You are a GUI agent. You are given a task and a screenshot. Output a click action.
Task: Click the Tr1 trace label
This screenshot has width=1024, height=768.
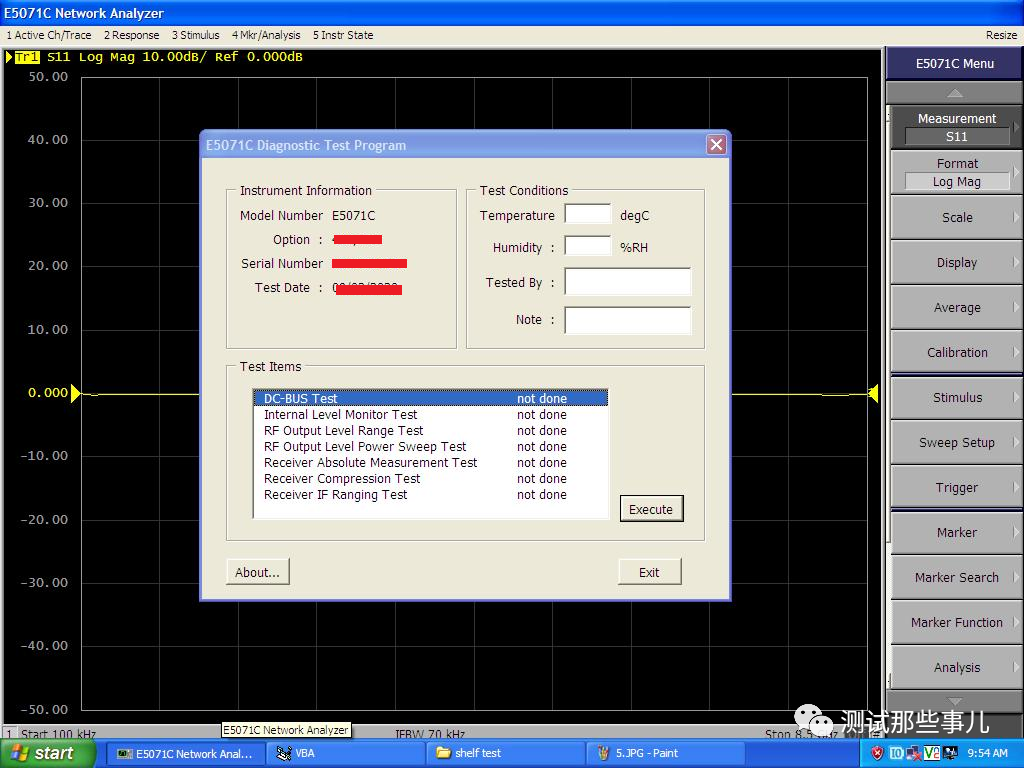coord(27,57)
